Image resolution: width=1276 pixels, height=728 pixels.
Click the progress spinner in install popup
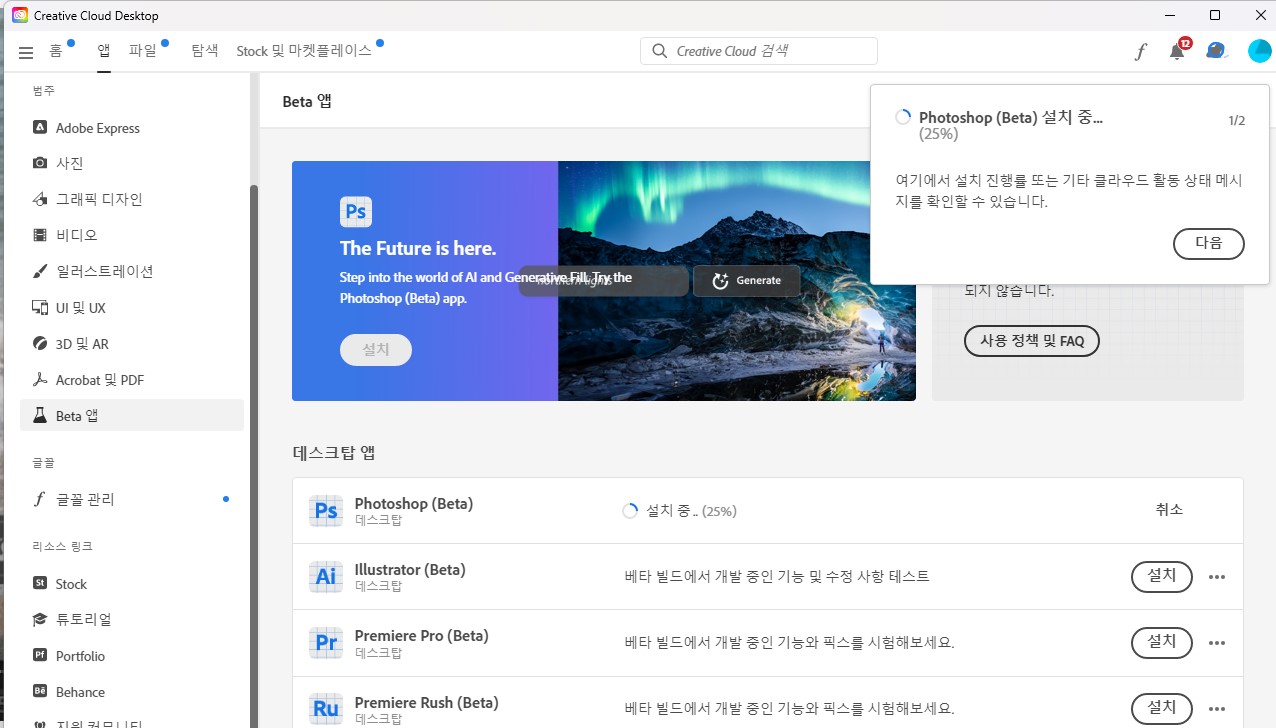[903, 118]
